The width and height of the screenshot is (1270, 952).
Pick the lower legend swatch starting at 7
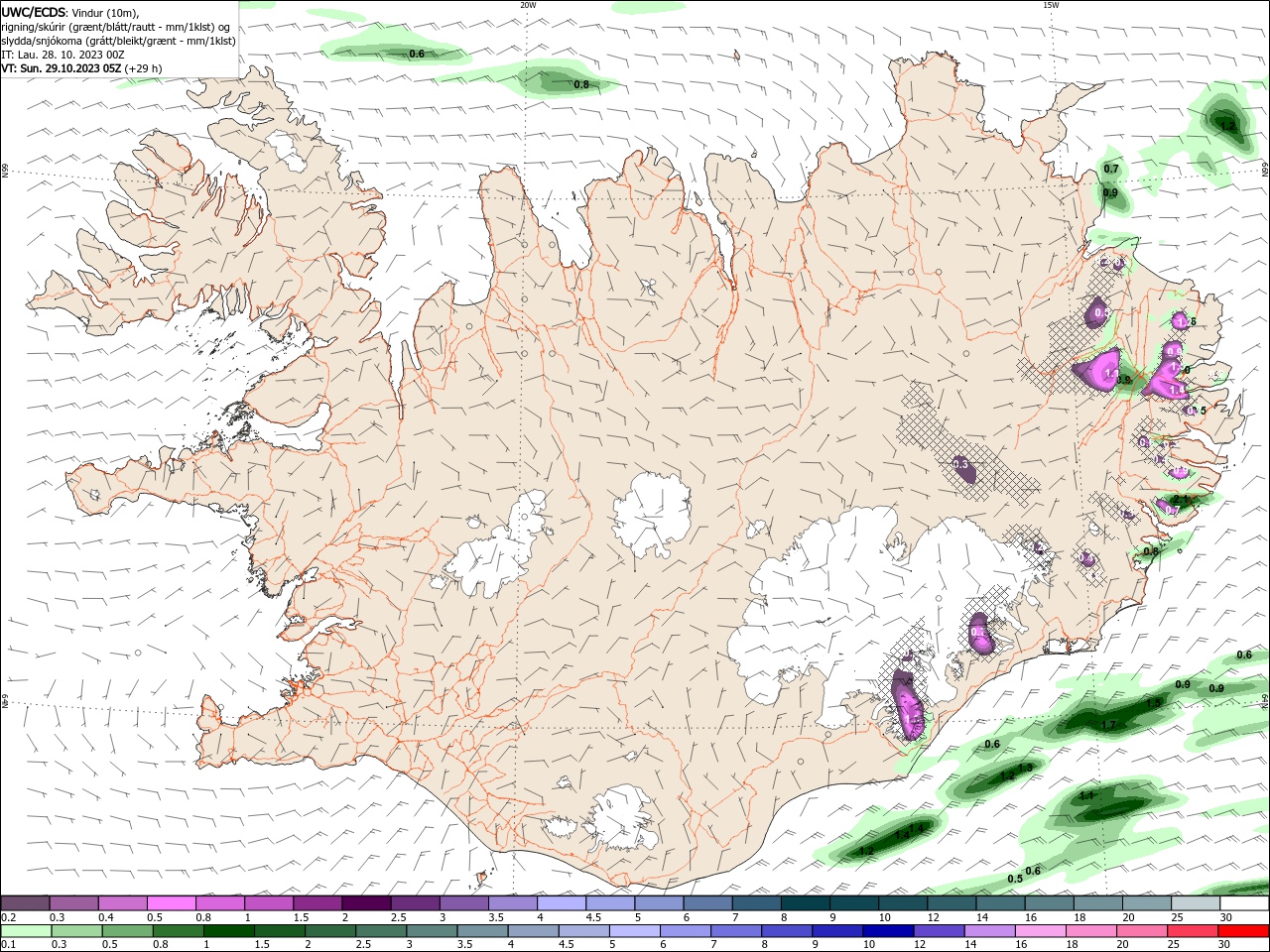point(735,931)
